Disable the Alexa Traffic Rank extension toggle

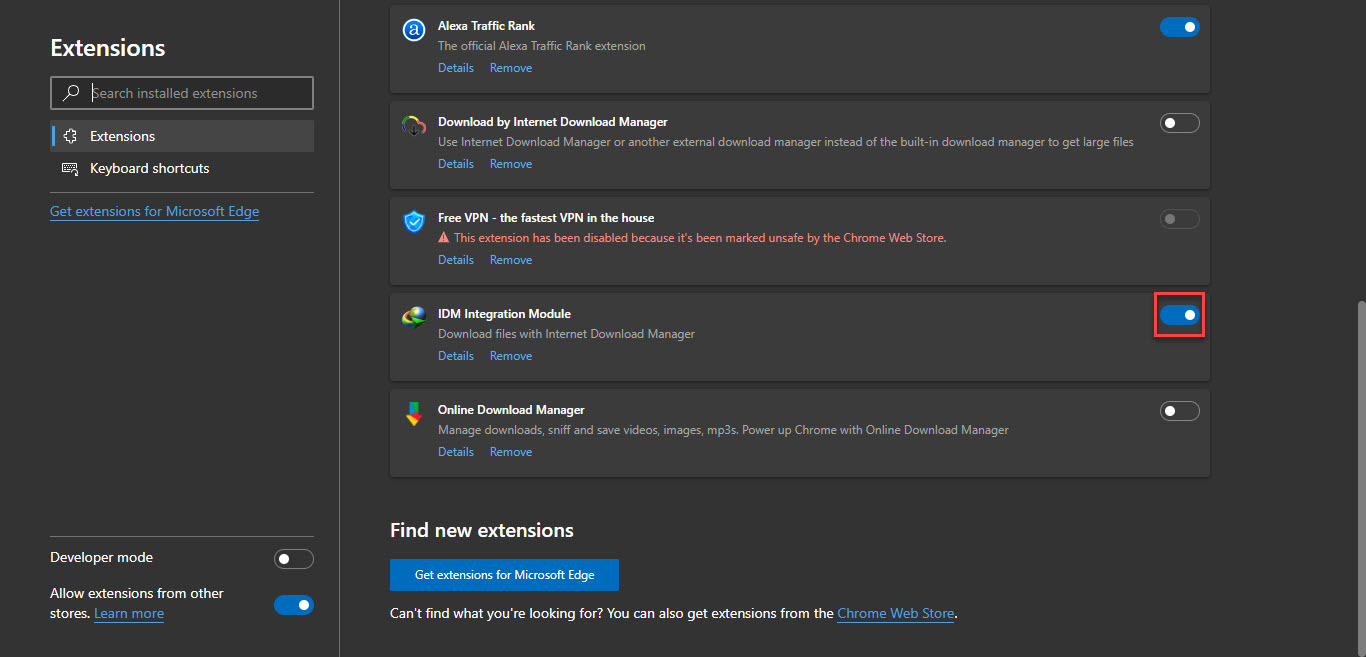click(x=1179, y=27)
